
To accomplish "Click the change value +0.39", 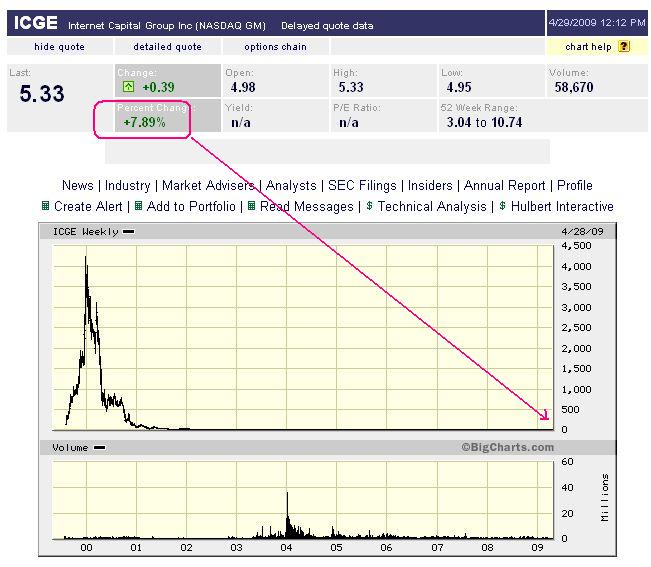I will (x=158, y=87).
